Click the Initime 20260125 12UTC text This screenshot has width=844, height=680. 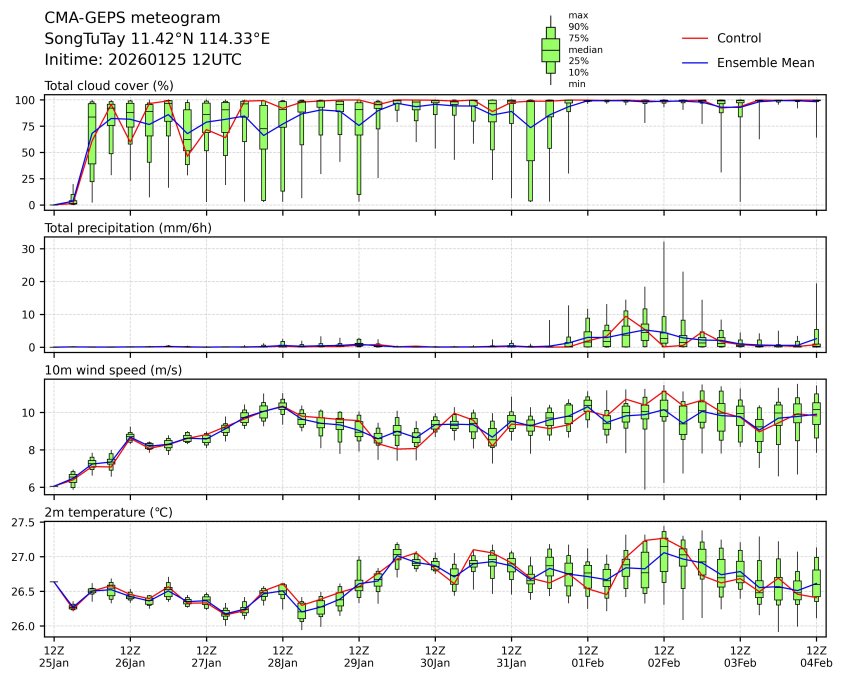[x=143, y=60]
